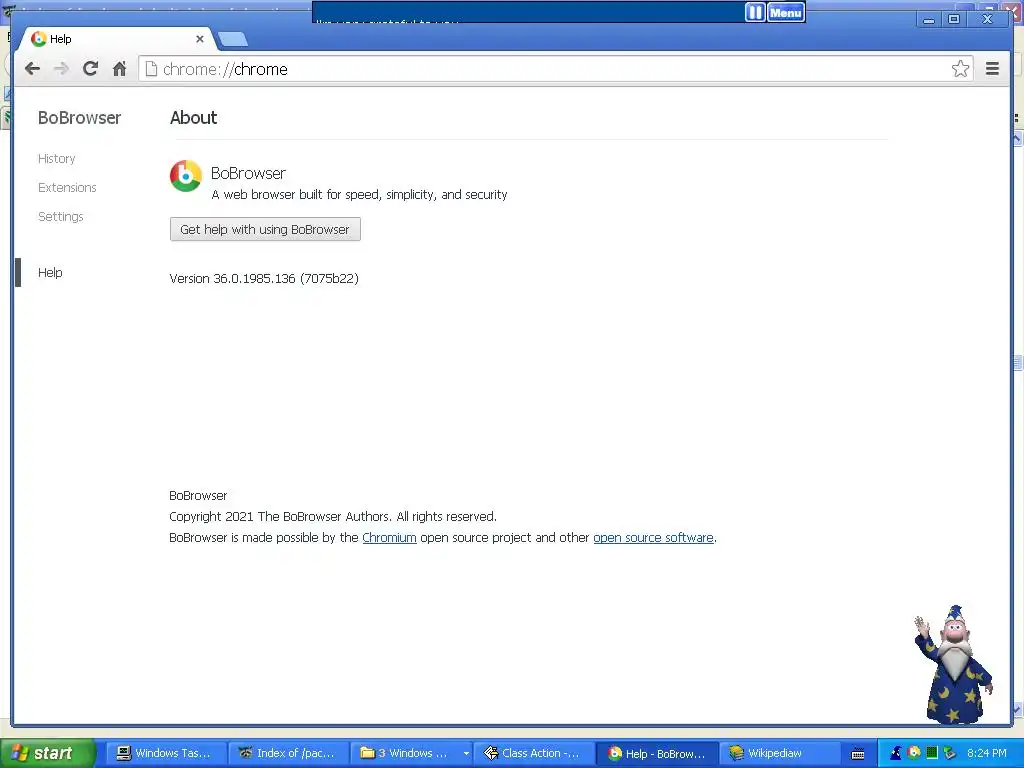Click the wizard hat tray icon
1024x768 pixels.
click(x=896, y=753)
